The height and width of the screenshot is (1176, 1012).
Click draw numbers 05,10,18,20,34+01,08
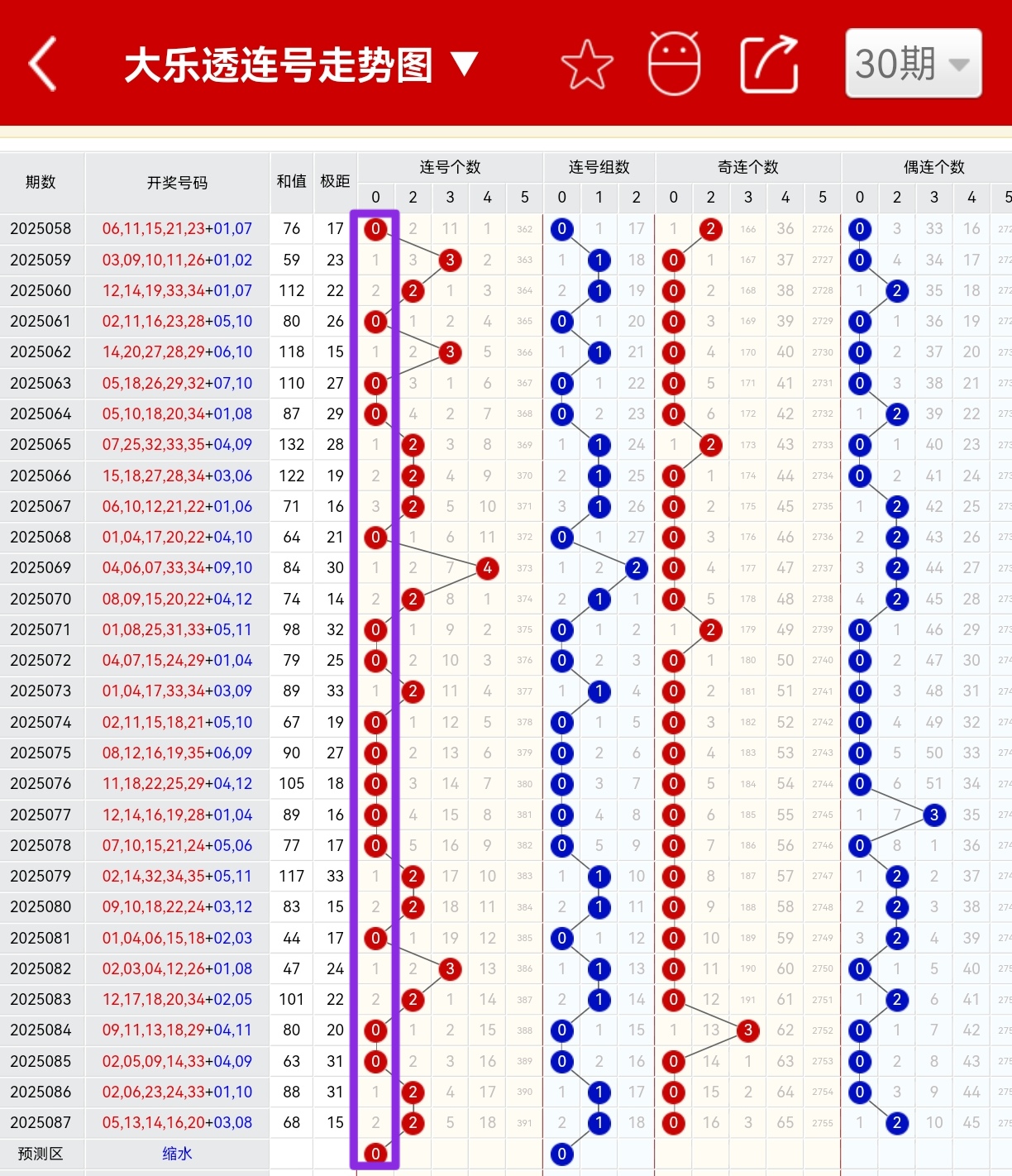177,414
